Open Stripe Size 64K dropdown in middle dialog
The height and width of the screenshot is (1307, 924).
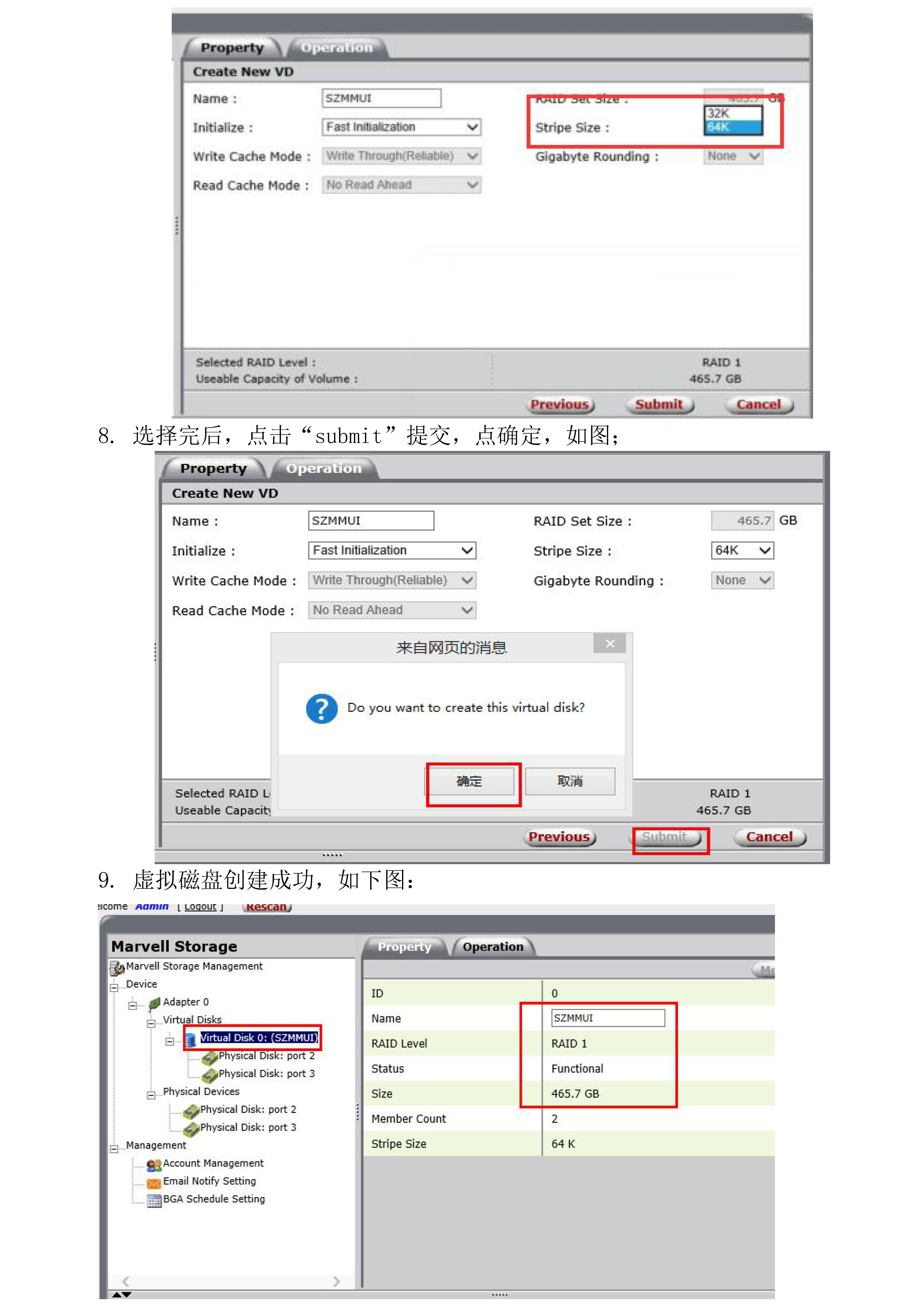click(743, 550)
